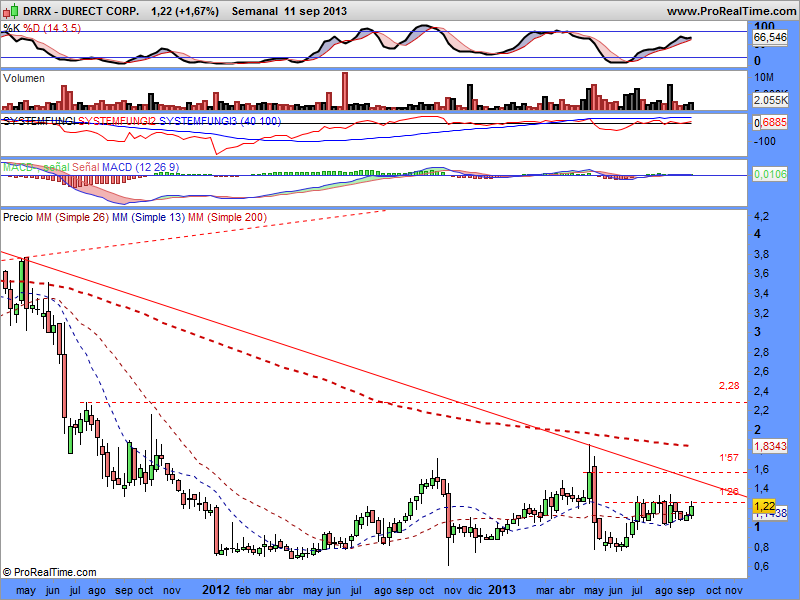
Task: Open the www.ProRealTime.com link
Action: point(731,11)
